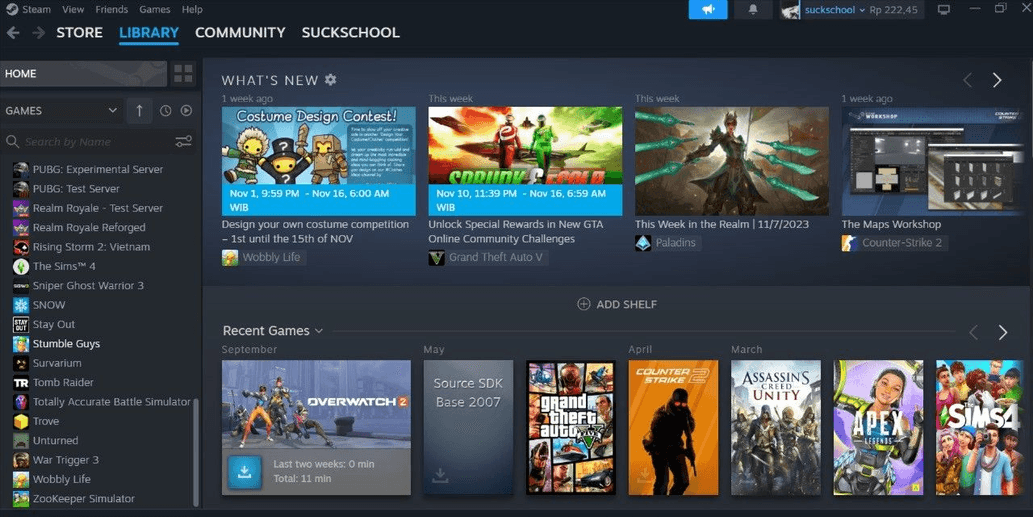Image resolution: width=1033 pixels, height=517 pixels.
Task: Select Trove cube icon in sidebar
Action: point(21,421)
